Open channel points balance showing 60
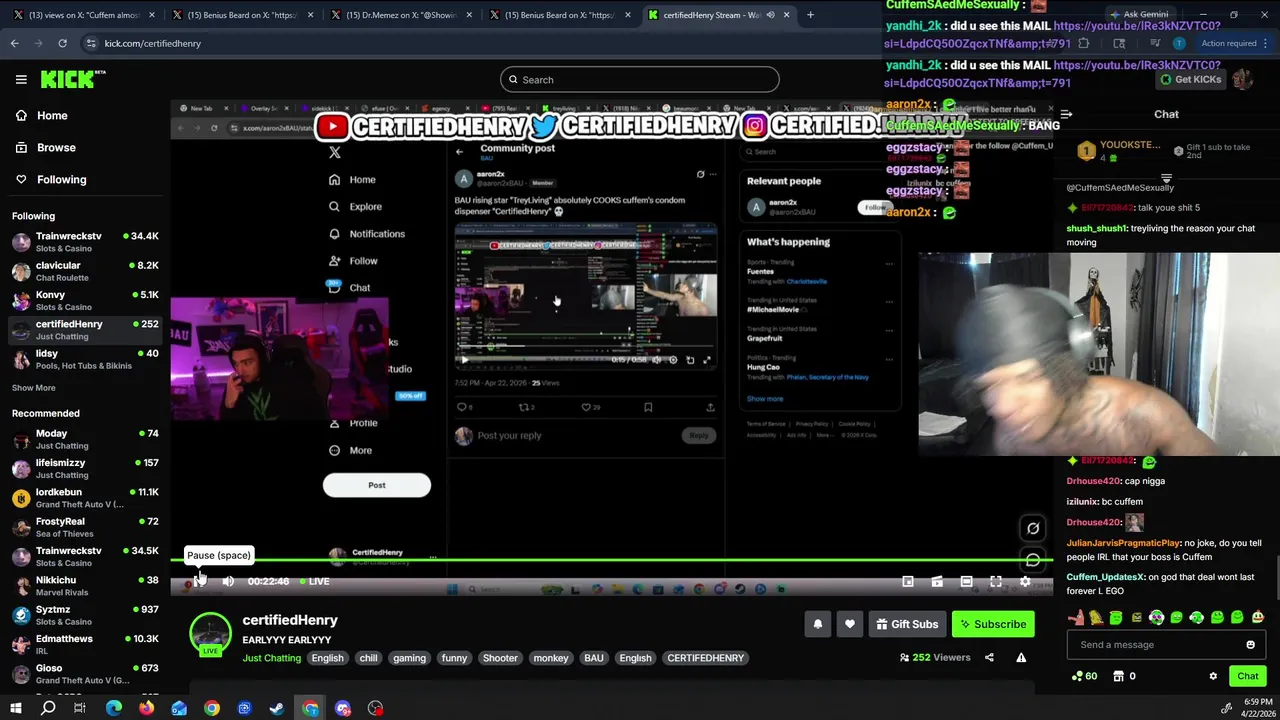Image resolution: width=1280 pixels, height=720 pixels. click(x=1084, y=676)
